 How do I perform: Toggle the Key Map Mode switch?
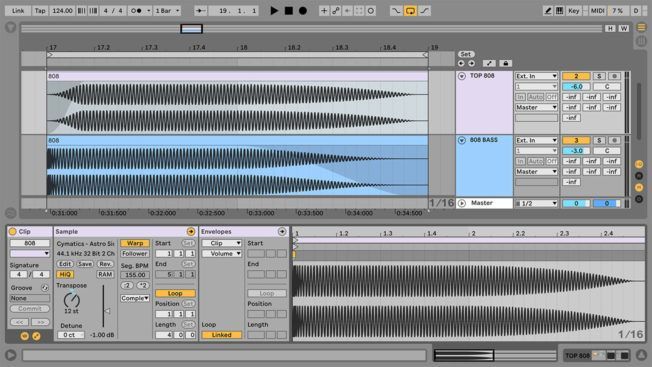click(x=573, y=11)
